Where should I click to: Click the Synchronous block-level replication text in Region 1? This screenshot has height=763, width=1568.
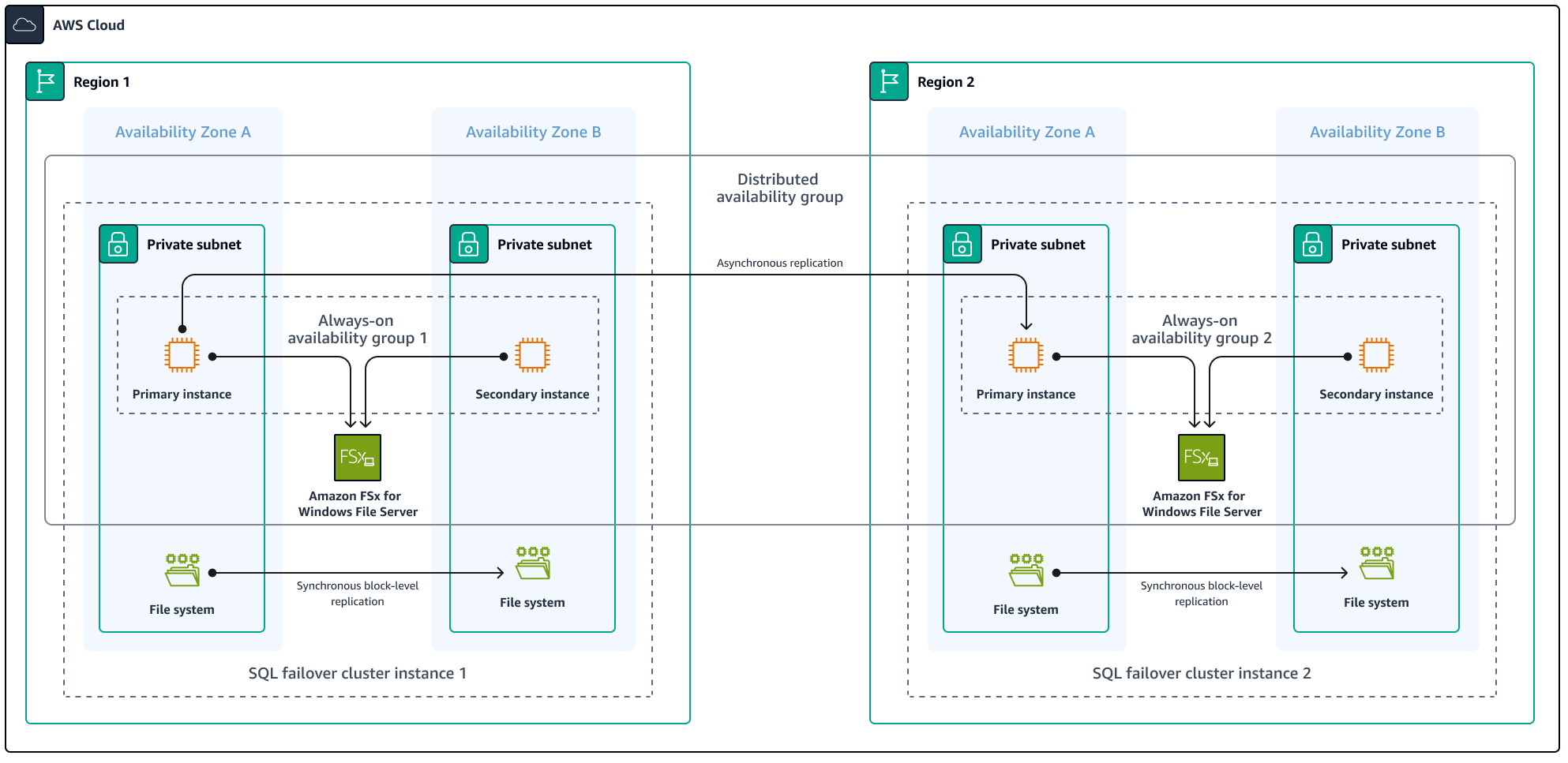point(357,593)
